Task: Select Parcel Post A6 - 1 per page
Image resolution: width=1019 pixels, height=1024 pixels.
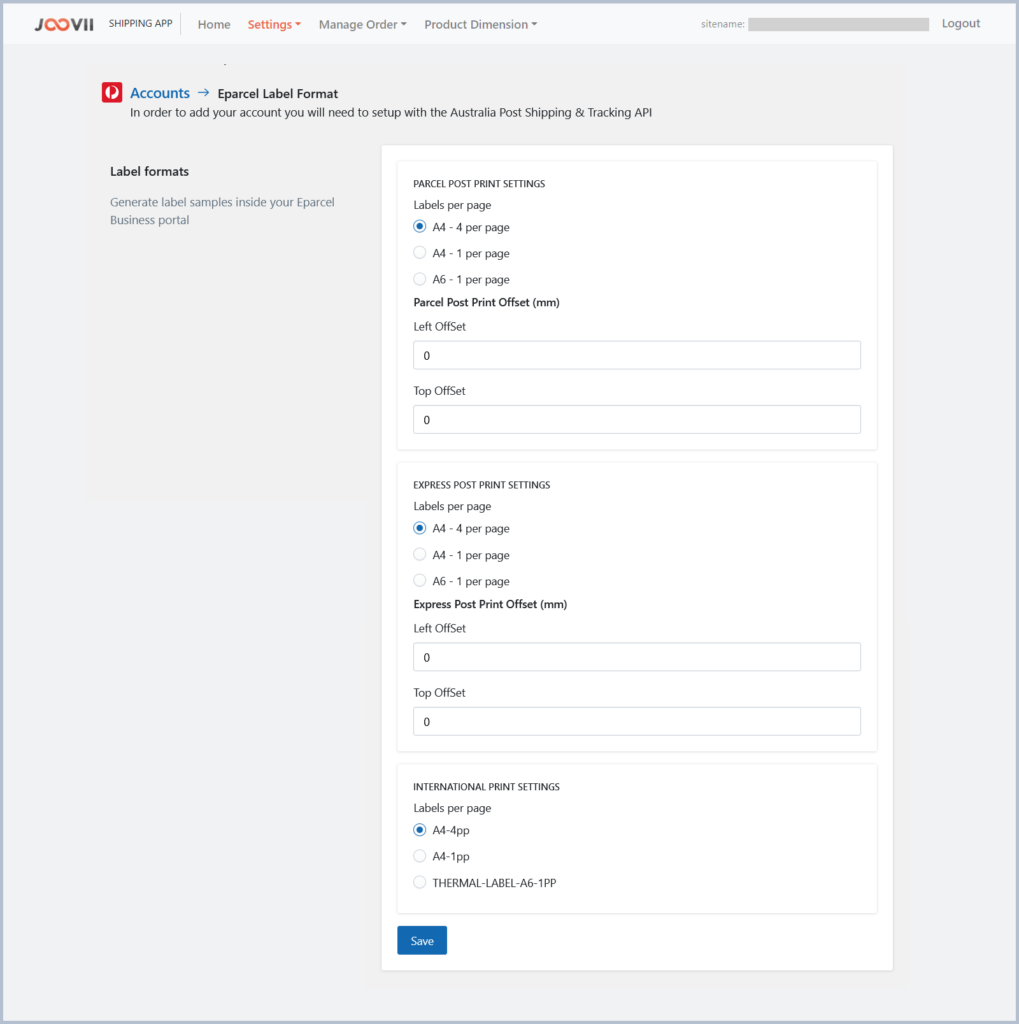Action: (x=420, y=279)
